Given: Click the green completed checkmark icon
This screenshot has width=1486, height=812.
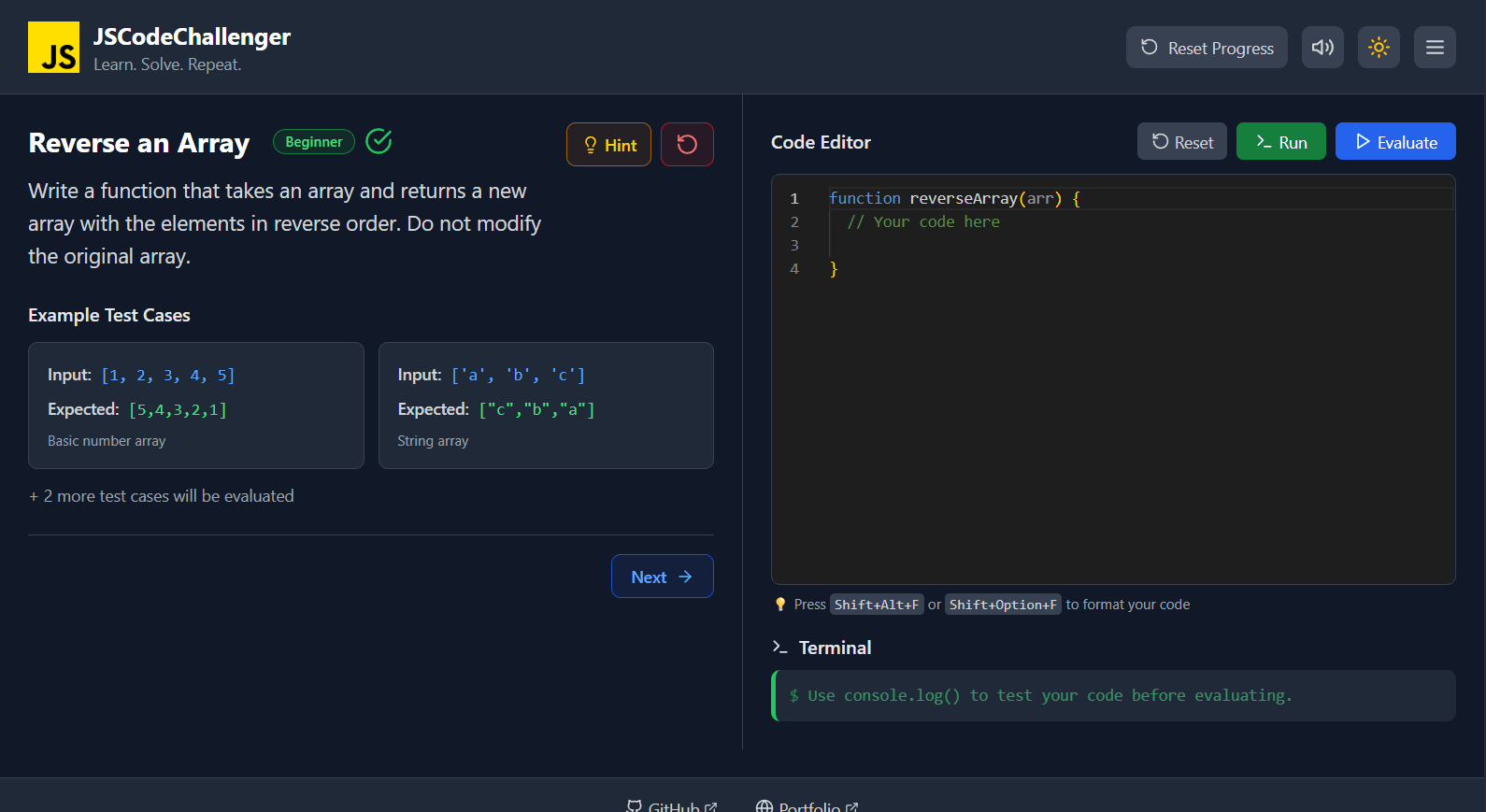Looking at the screenshot, I should [379, 141].
